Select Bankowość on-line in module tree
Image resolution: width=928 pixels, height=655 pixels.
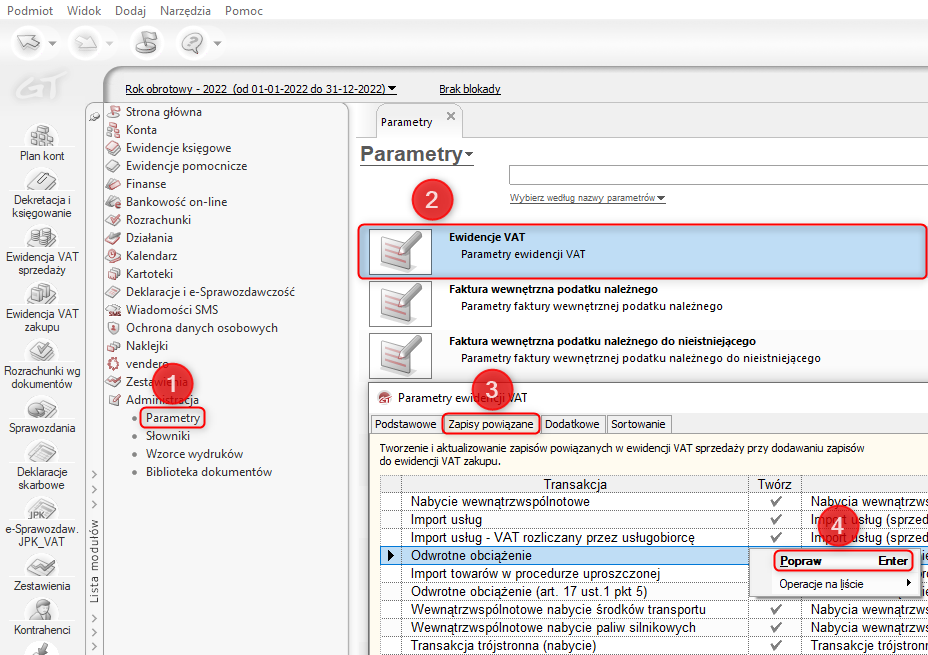(x=176, y=202)
